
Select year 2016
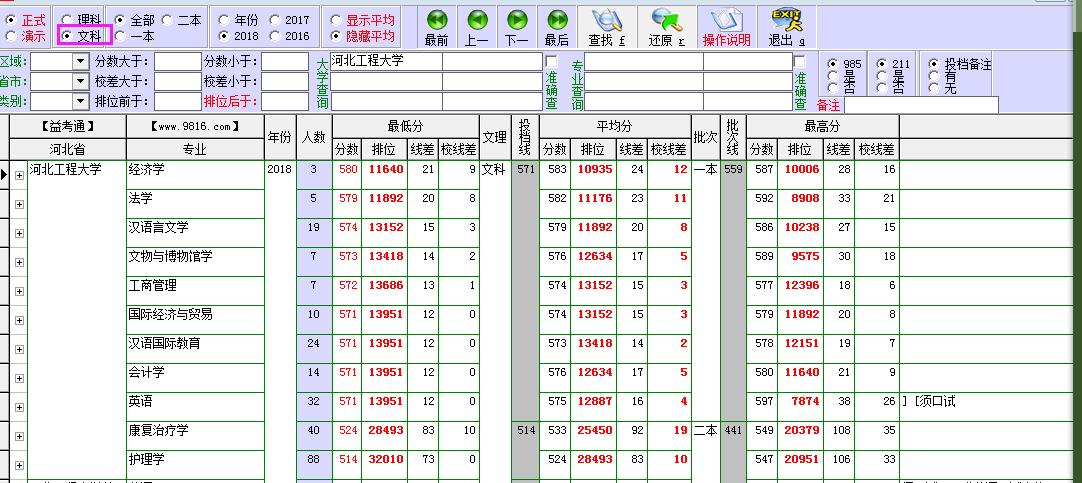click(x=275, y=36)
